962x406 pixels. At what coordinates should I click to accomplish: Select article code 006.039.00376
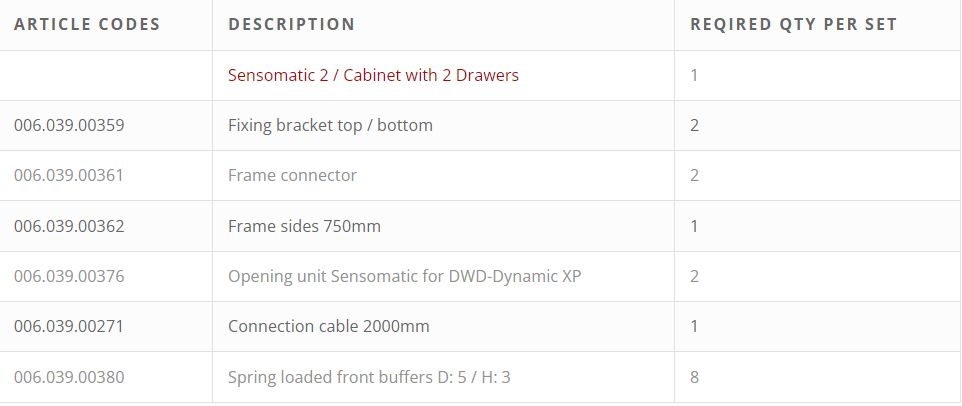[69, 276]
